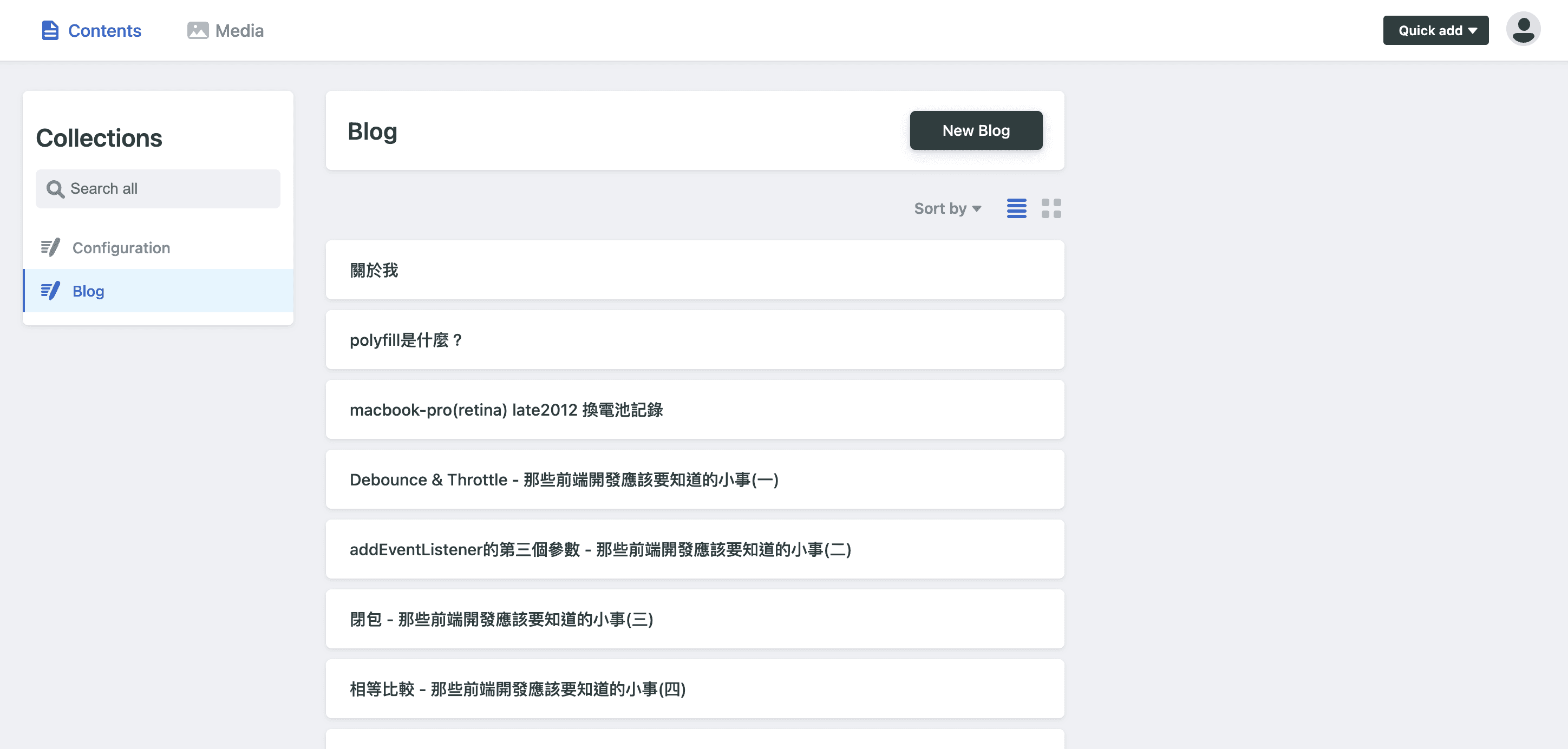Open the macbook-pro(retina) late2012 post
Image resolution: width=1568 pixels, height=749 pixels.
point(694,410)
